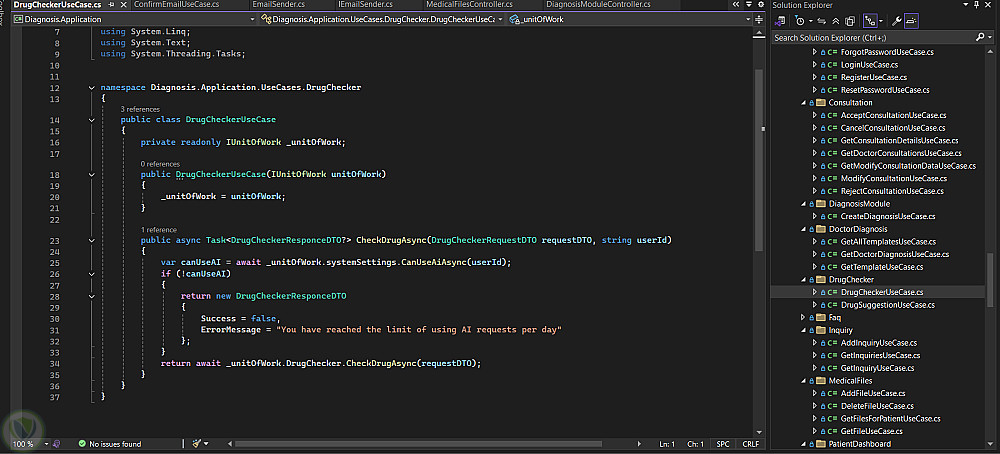Click CRLF line ending indicator
Viewport: 1000px width, 454px height.
click(x=750, y=443)
